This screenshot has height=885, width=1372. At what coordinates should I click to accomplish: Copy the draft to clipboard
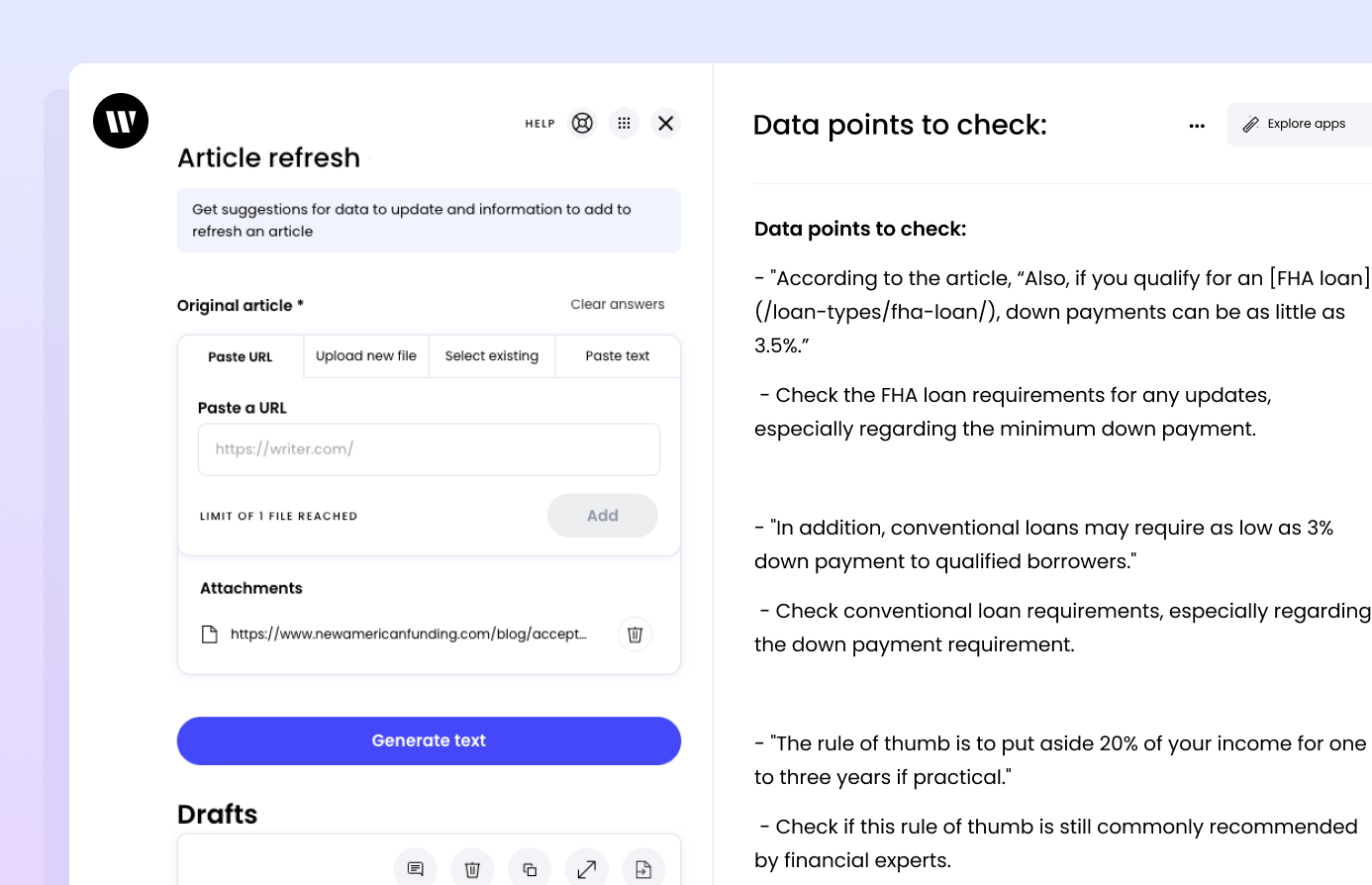coord(530,867)
